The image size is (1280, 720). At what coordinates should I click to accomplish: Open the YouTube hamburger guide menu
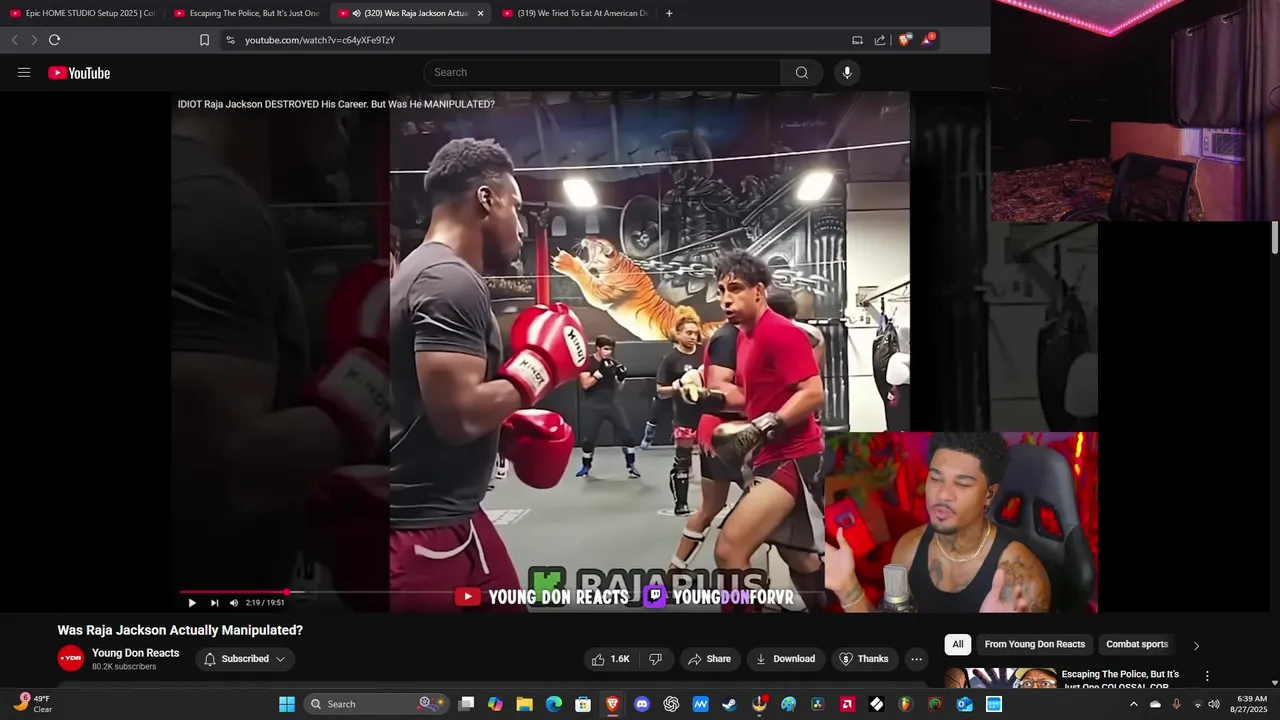pyautogui.click(x=24, y=72)
